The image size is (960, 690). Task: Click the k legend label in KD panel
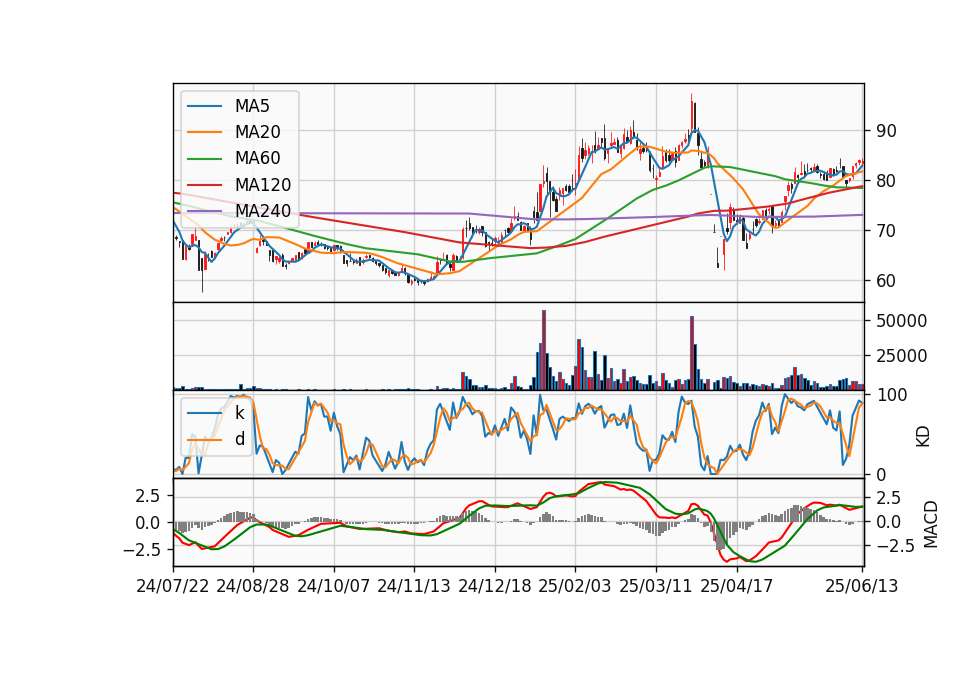pos(239,413)
